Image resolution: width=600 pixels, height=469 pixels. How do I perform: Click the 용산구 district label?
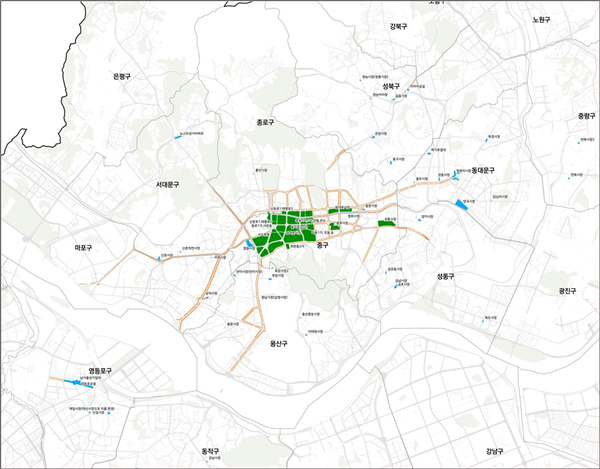(279, 343)
